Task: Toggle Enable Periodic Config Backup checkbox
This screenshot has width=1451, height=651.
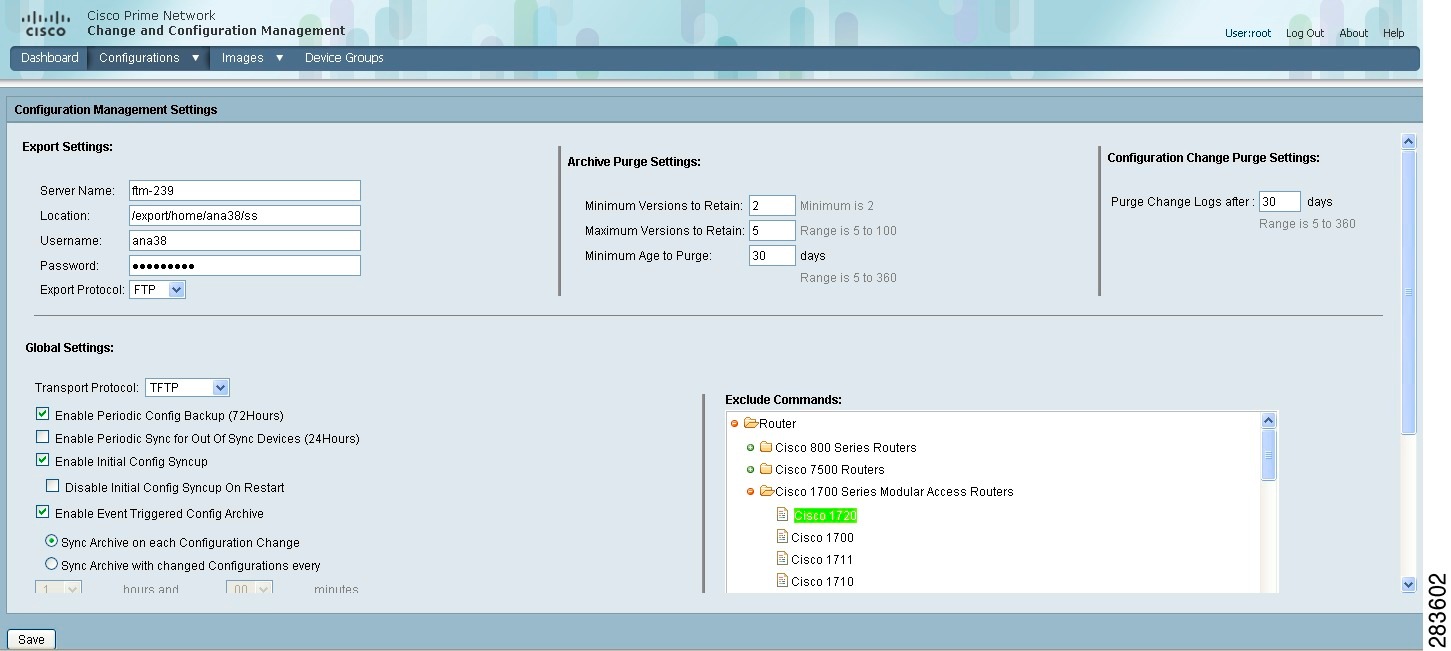Action: coord(42,413)
